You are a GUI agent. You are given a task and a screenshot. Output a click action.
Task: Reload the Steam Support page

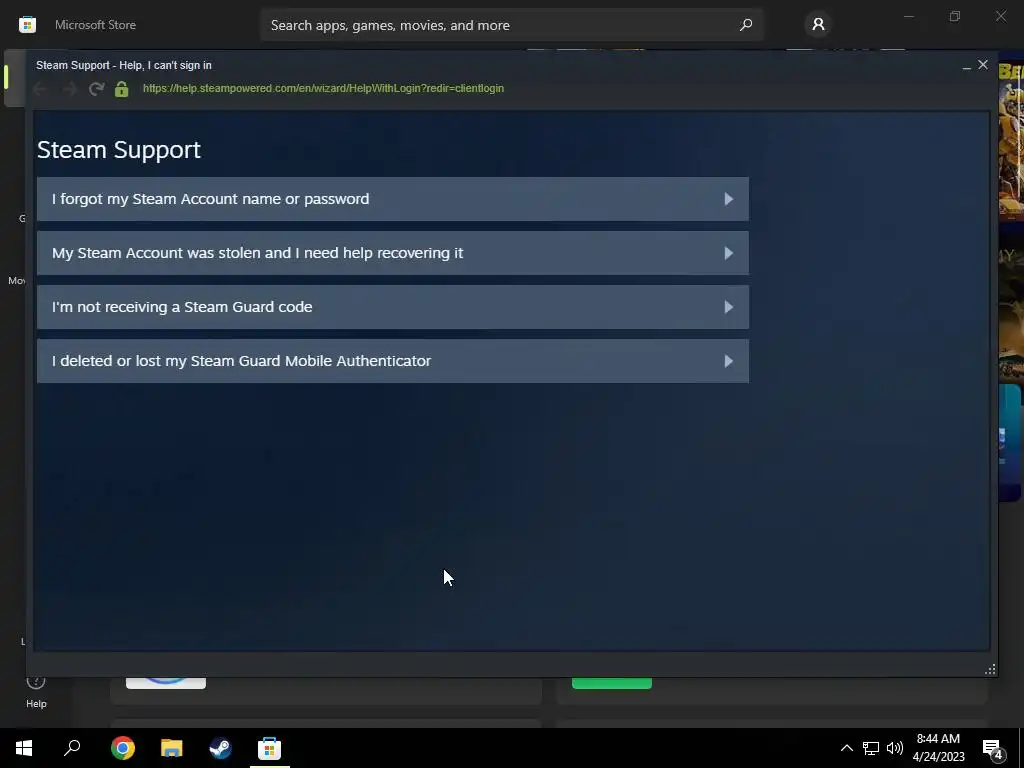(x=97, y=89)
